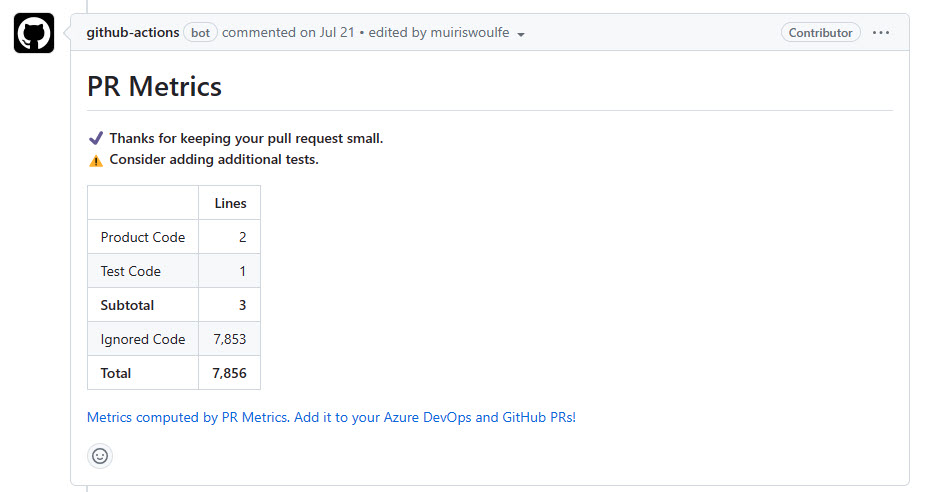Click the bot label badge
Image resolution: width=934 pixels, height=492 pixels.
click(x=200, y=33)
